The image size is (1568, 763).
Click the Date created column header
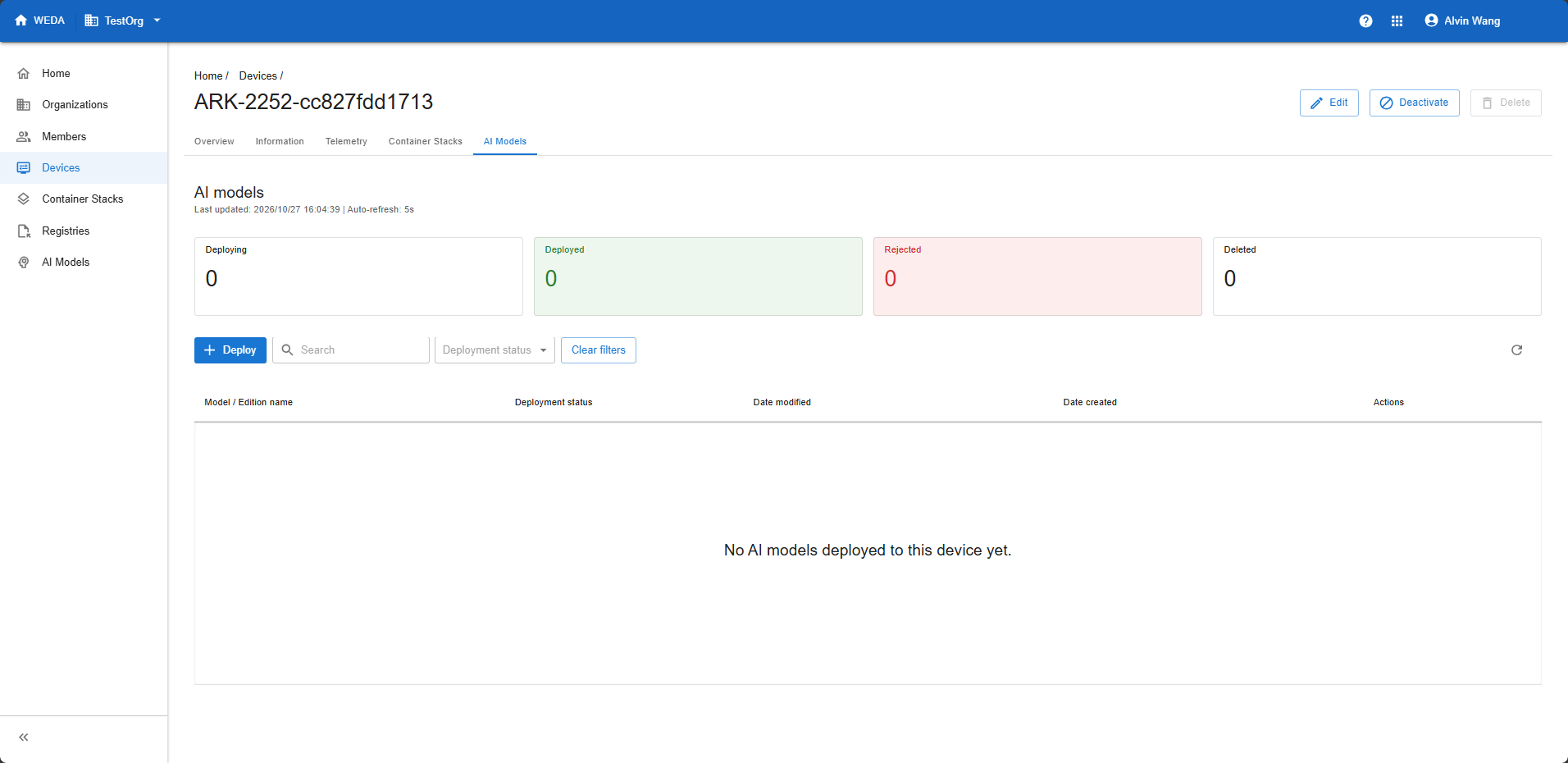tap(1090, 402)
